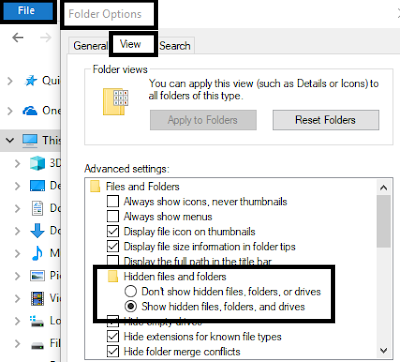
Task: Expand the Downloads tree node
Action: 17,231
